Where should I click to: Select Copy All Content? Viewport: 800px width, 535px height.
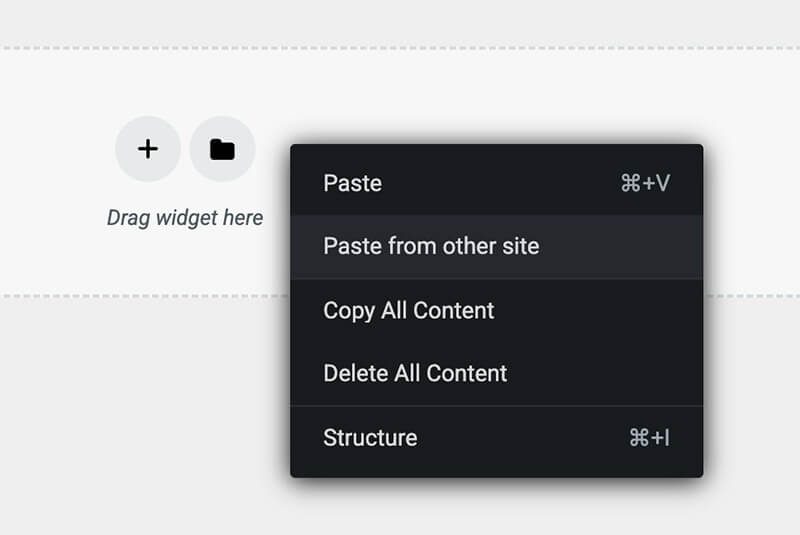(496, 311)
